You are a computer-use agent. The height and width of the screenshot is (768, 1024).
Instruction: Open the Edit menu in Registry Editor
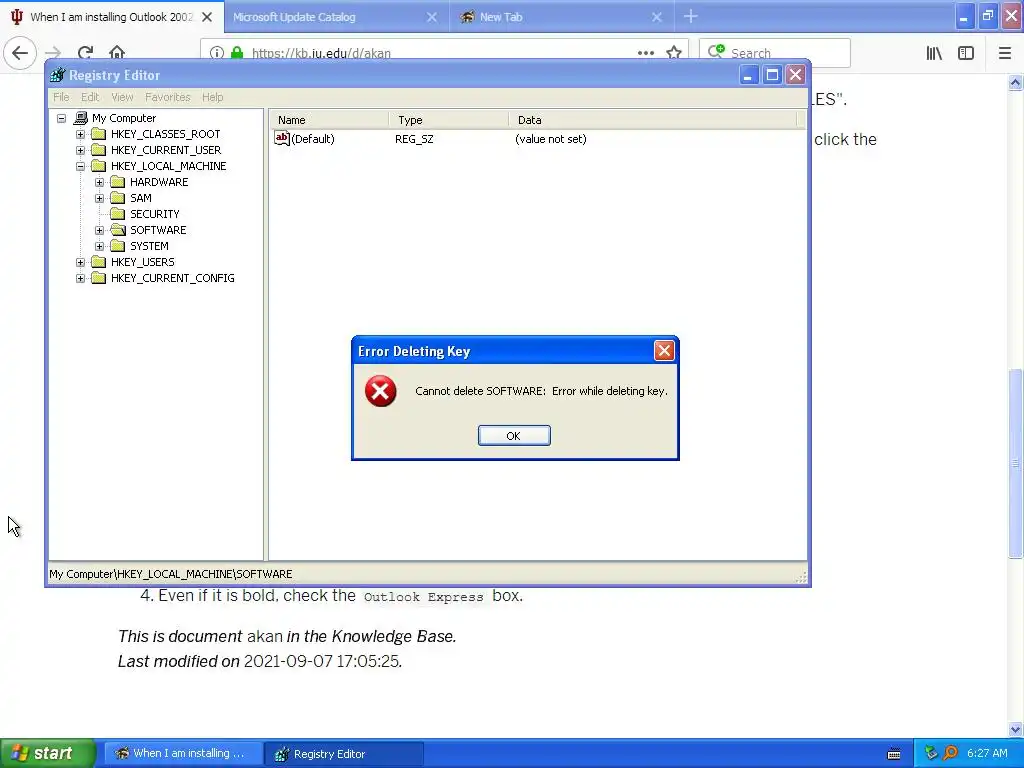[90, 97]
